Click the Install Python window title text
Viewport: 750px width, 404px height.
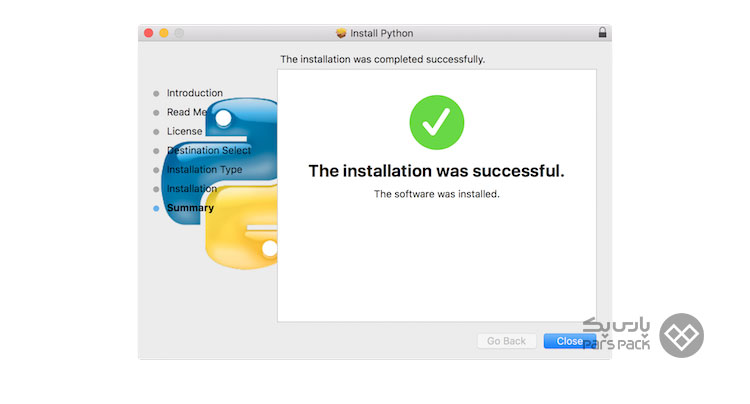pos(383,33)
